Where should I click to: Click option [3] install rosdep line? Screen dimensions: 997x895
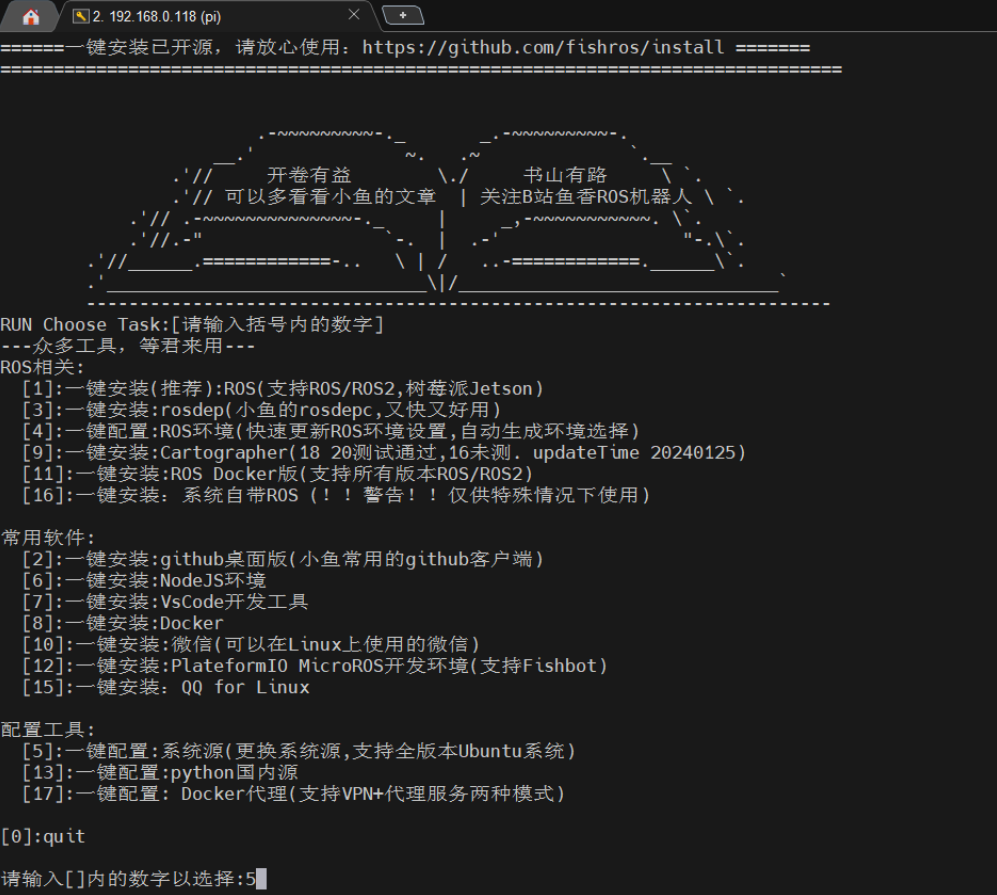[261, 410]
